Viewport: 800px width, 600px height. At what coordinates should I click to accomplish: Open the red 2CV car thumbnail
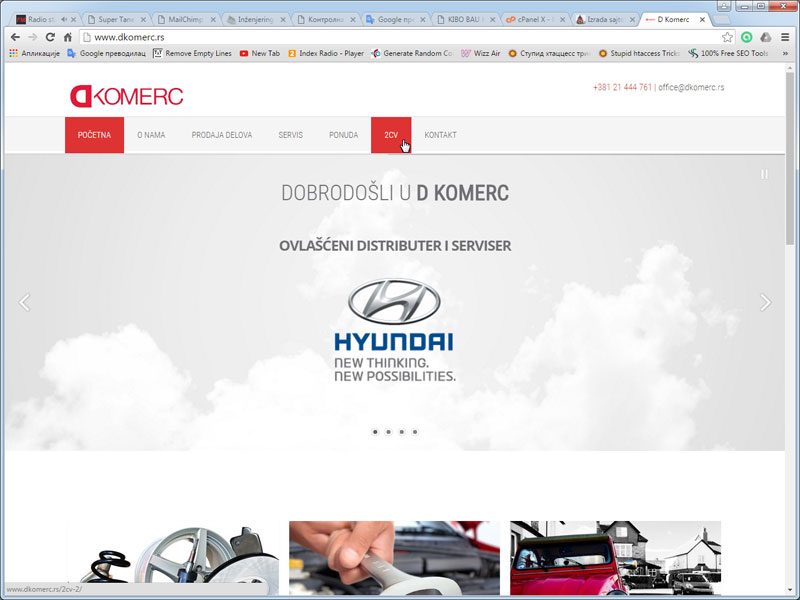pos(615,559)
